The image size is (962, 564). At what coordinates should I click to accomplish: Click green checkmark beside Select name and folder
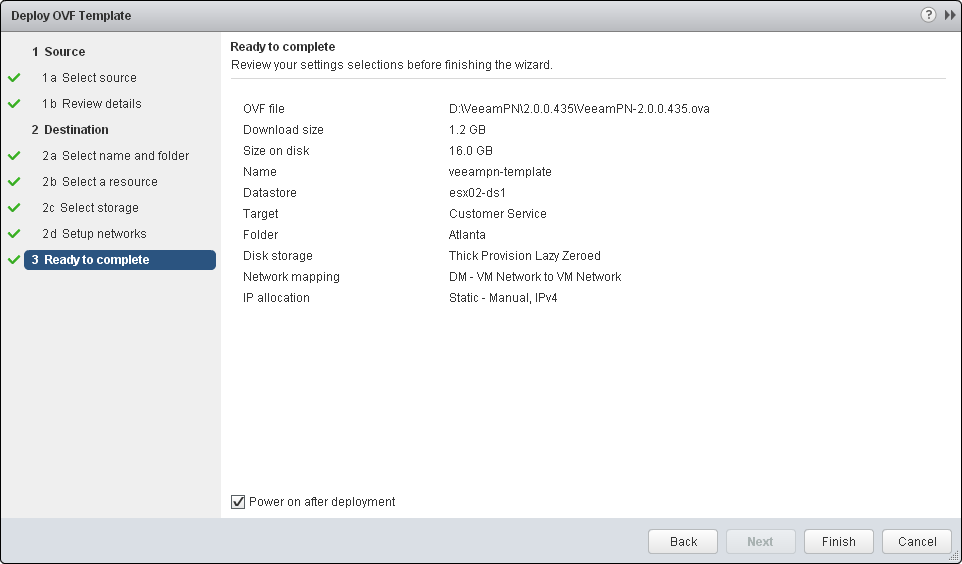[x=14, y=156]
